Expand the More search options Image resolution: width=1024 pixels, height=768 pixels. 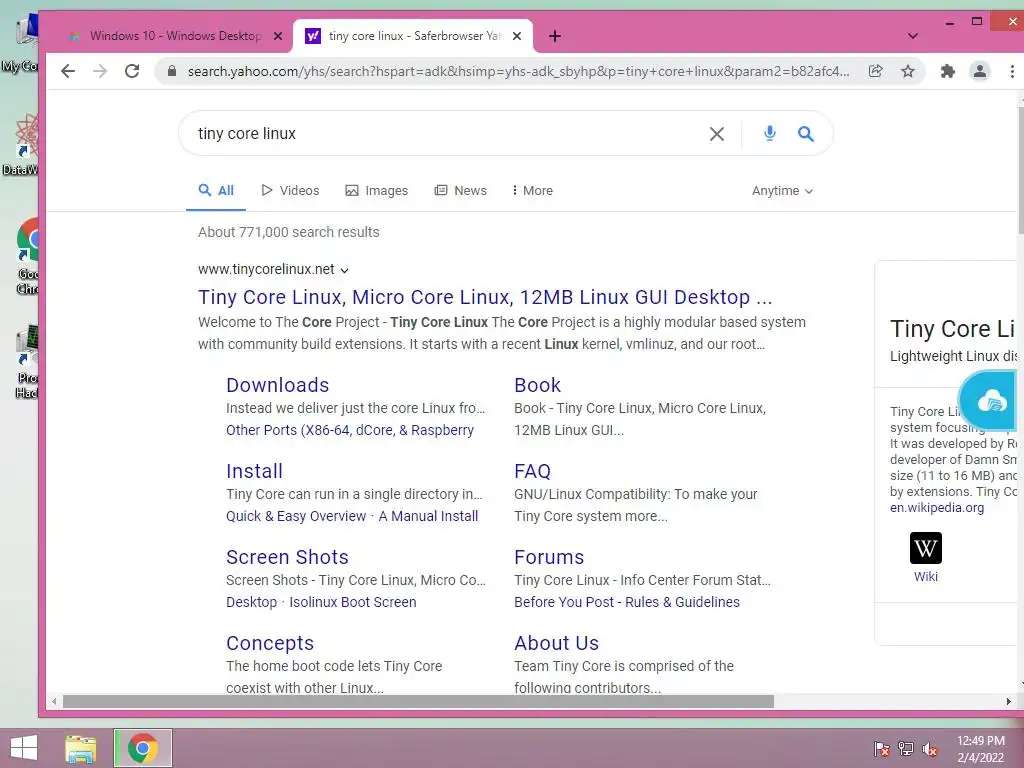point(532,191)
